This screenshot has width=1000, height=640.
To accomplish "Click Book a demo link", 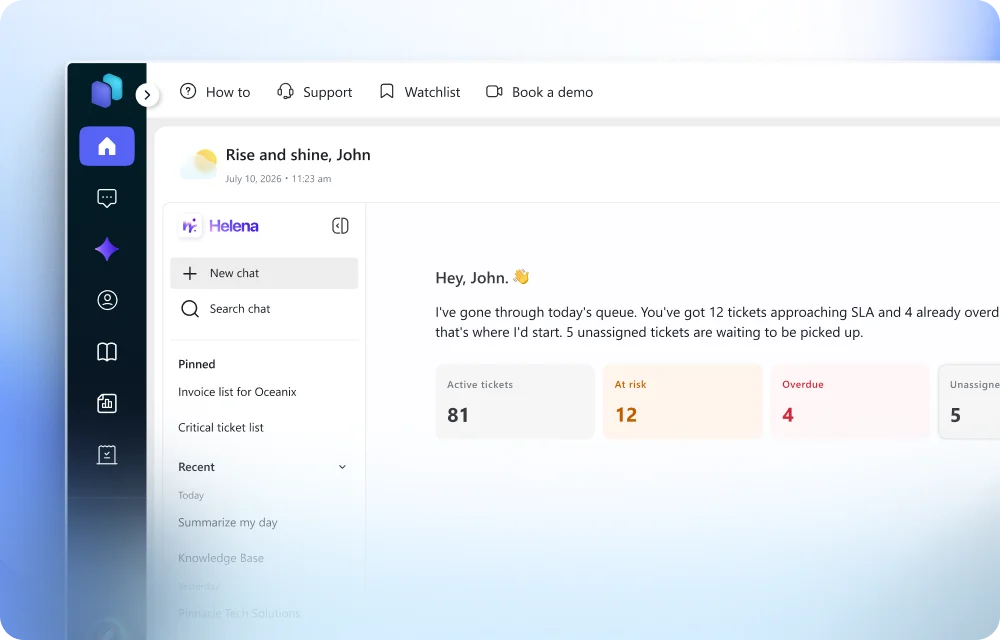I will pos(540,92).
